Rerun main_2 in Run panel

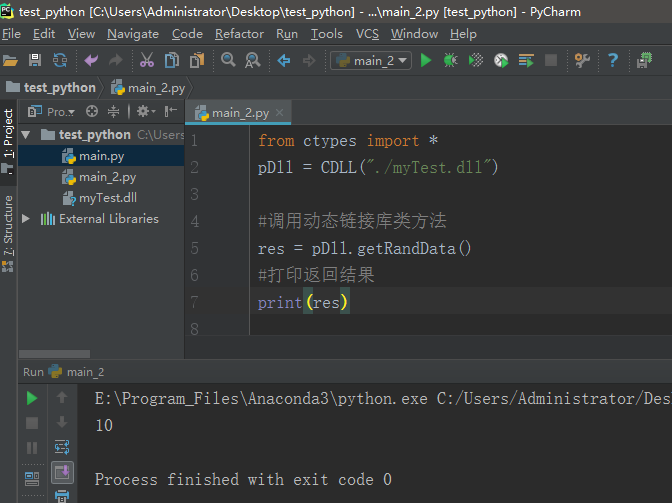pyautogui.click(x=32, y=398)
